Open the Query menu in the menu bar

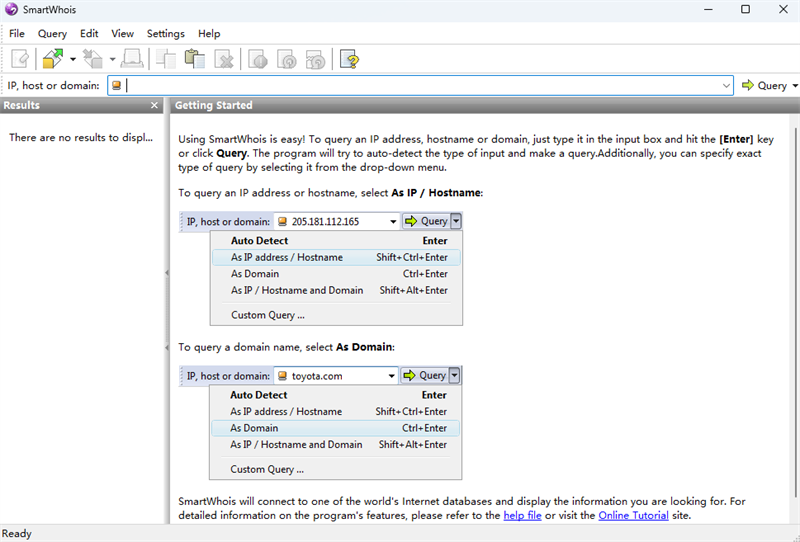[x=52, y=34]
